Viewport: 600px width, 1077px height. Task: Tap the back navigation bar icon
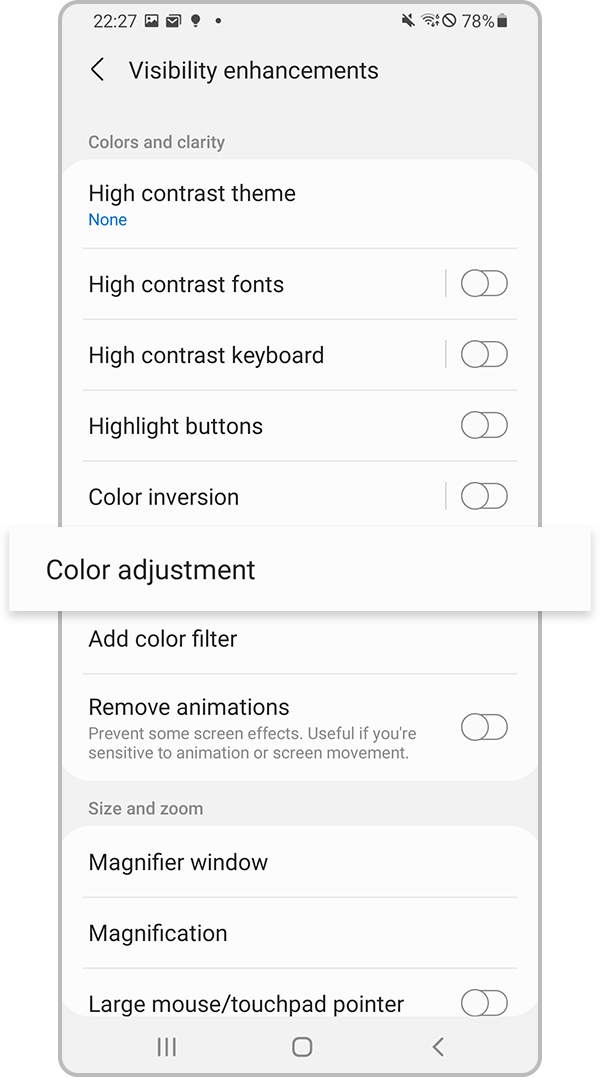pos(437,1046)
